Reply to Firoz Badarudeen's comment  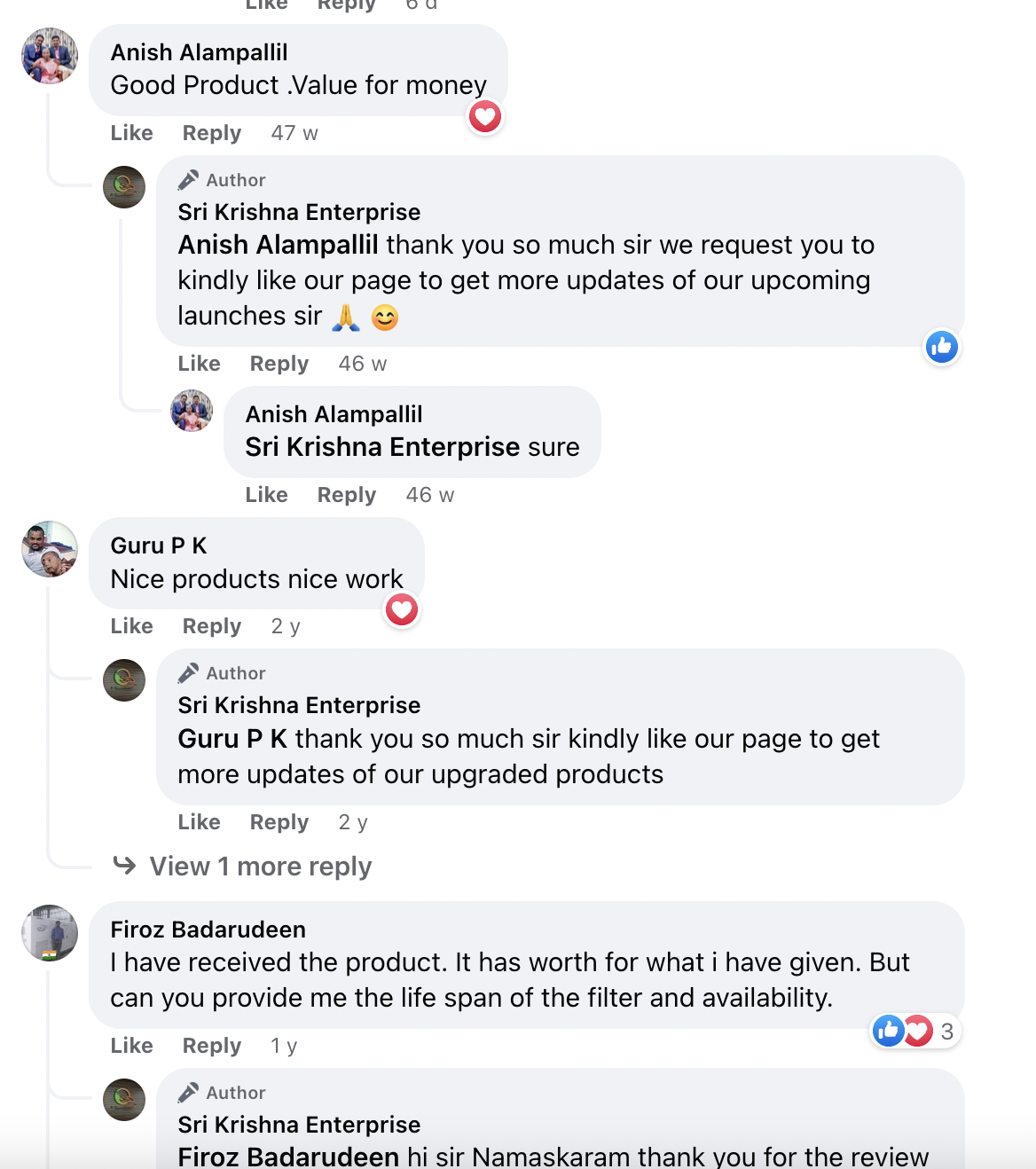212,1046
